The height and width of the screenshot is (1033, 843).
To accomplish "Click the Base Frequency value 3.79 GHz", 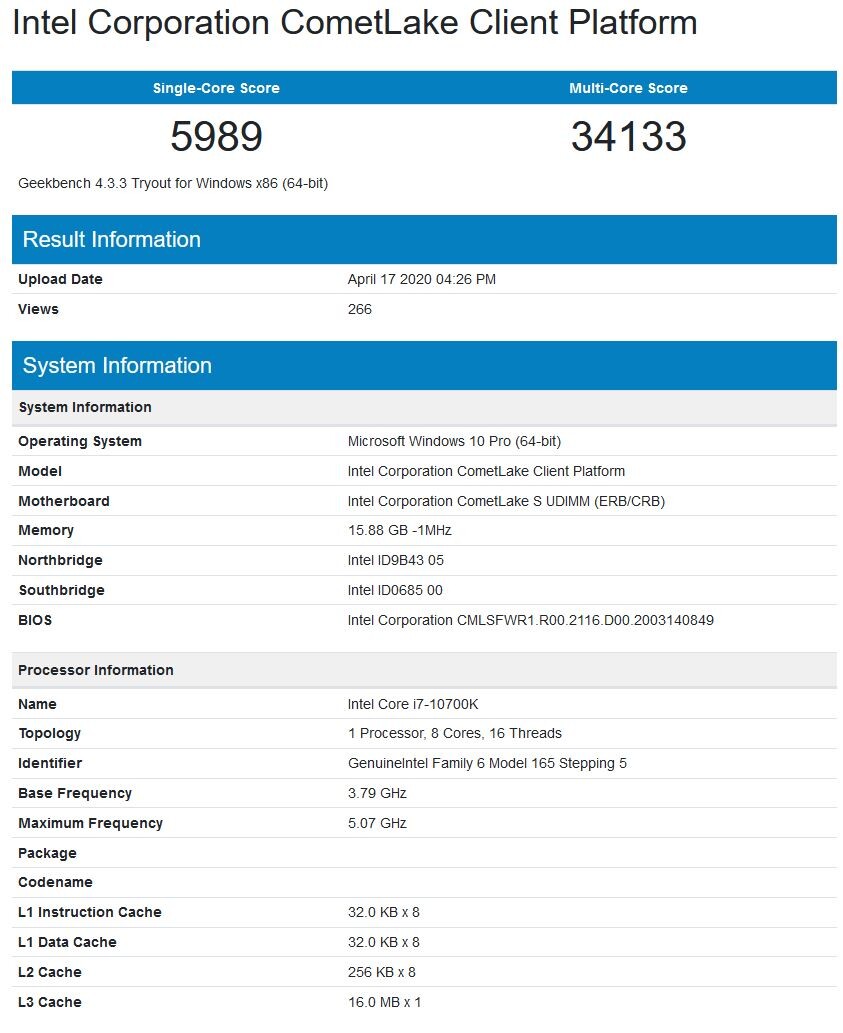I will pyautogui.click(x=377, y=793).
